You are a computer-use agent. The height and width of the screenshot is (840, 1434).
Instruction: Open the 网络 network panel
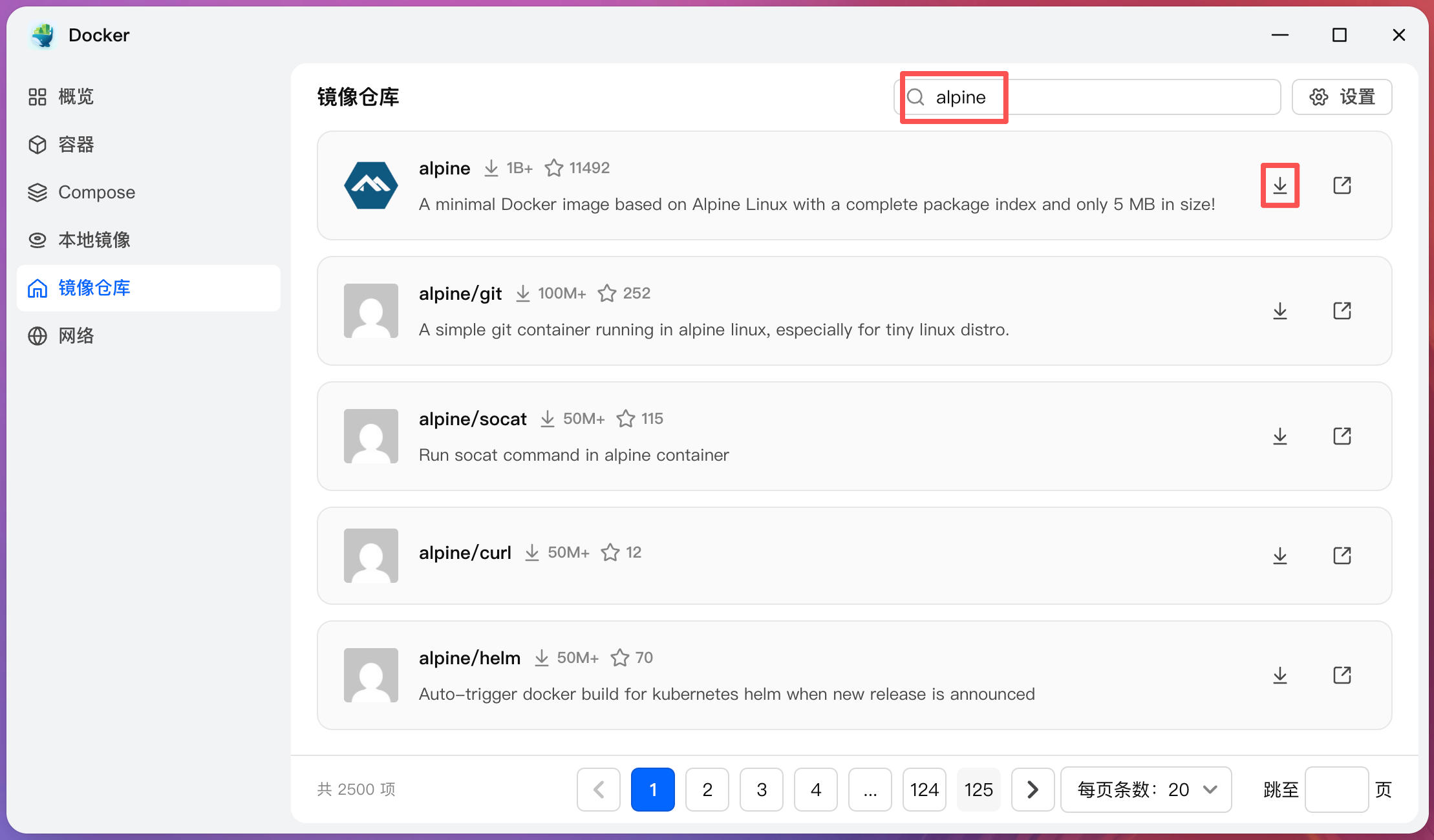(76, 335)
